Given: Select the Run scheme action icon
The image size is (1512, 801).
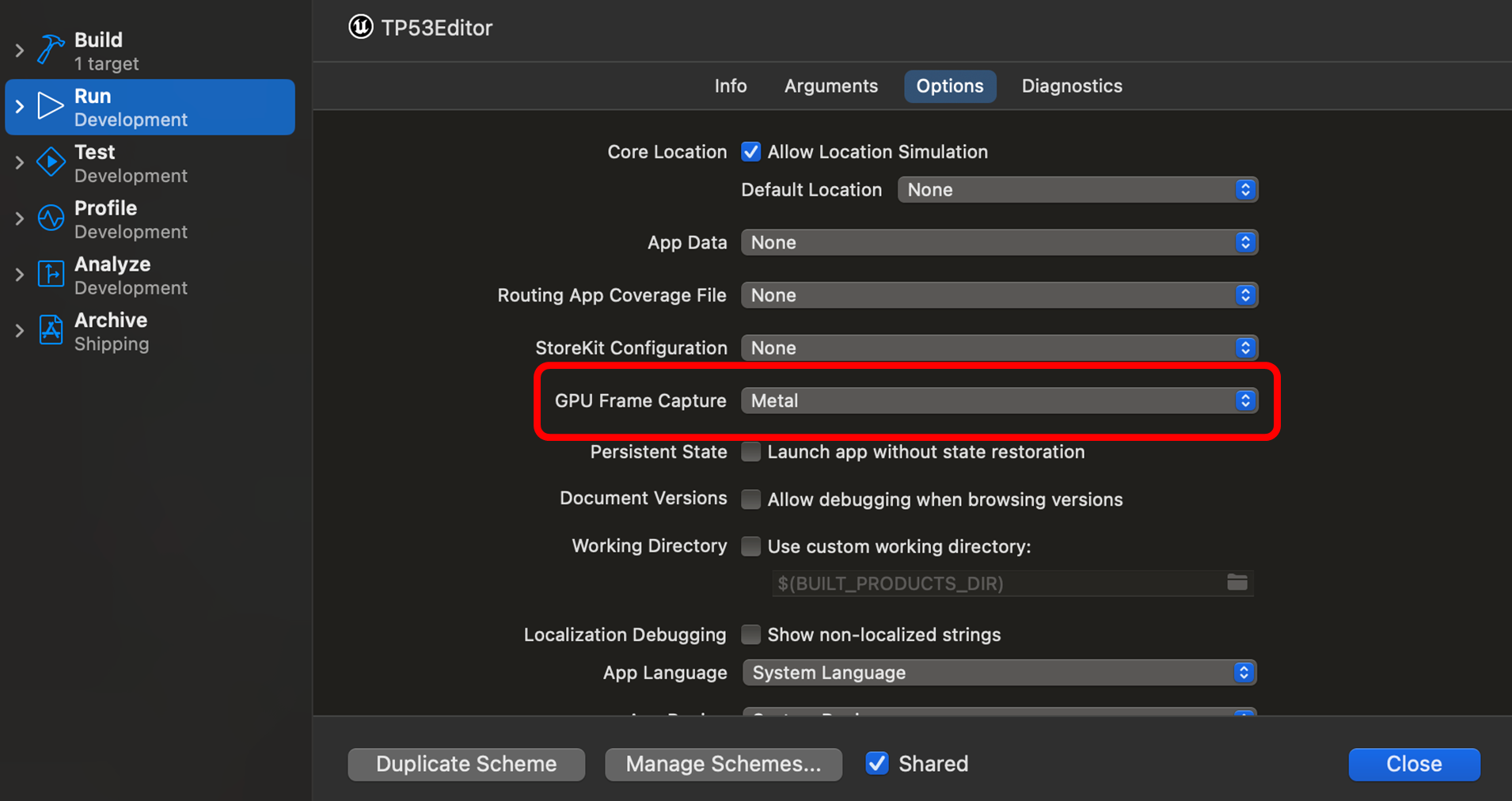Looking at the screenshot, I should coord(49,105).
